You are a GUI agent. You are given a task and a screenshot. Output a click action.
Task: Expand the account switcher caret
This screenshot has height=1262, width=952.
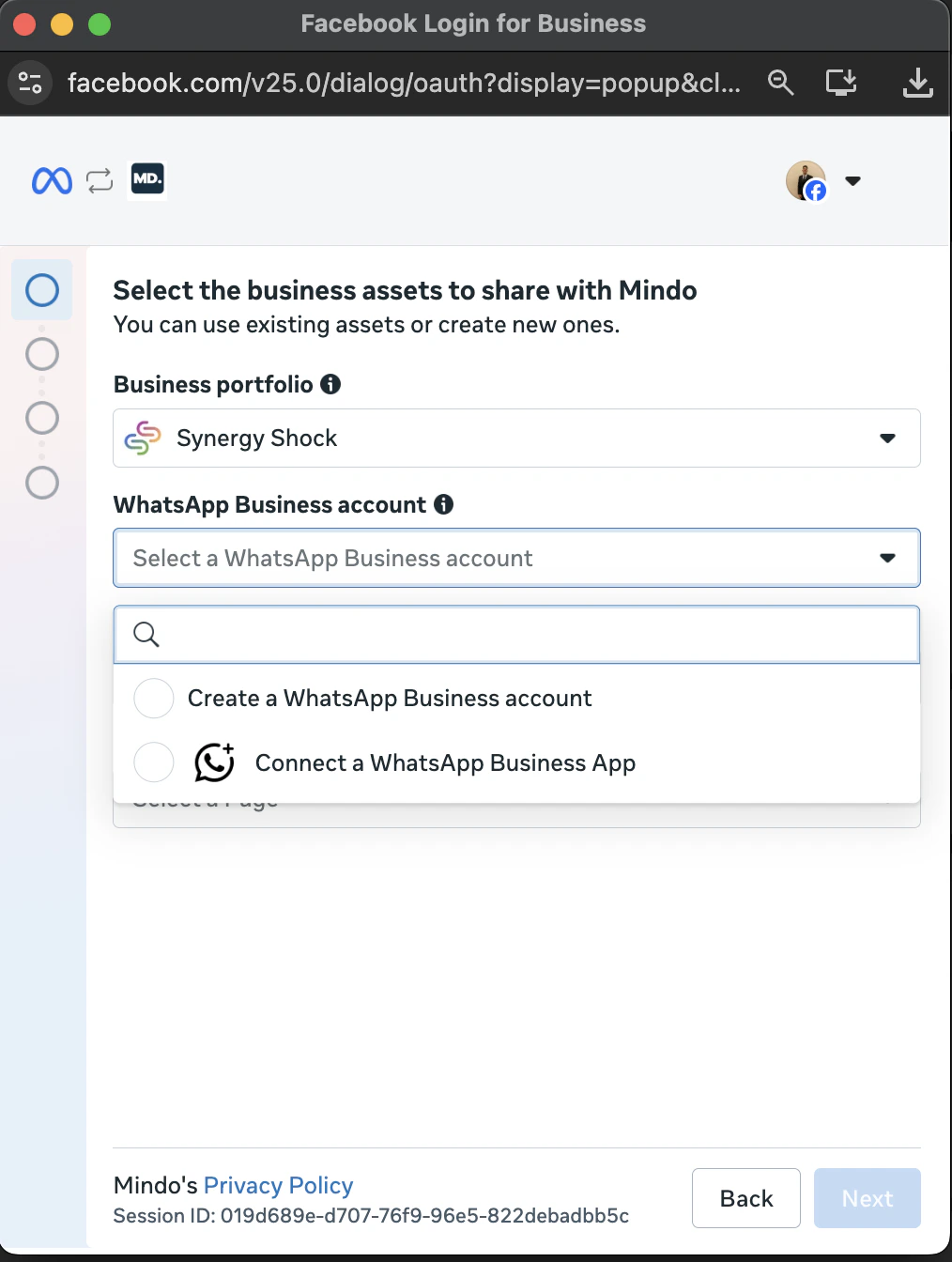point(852,180)
